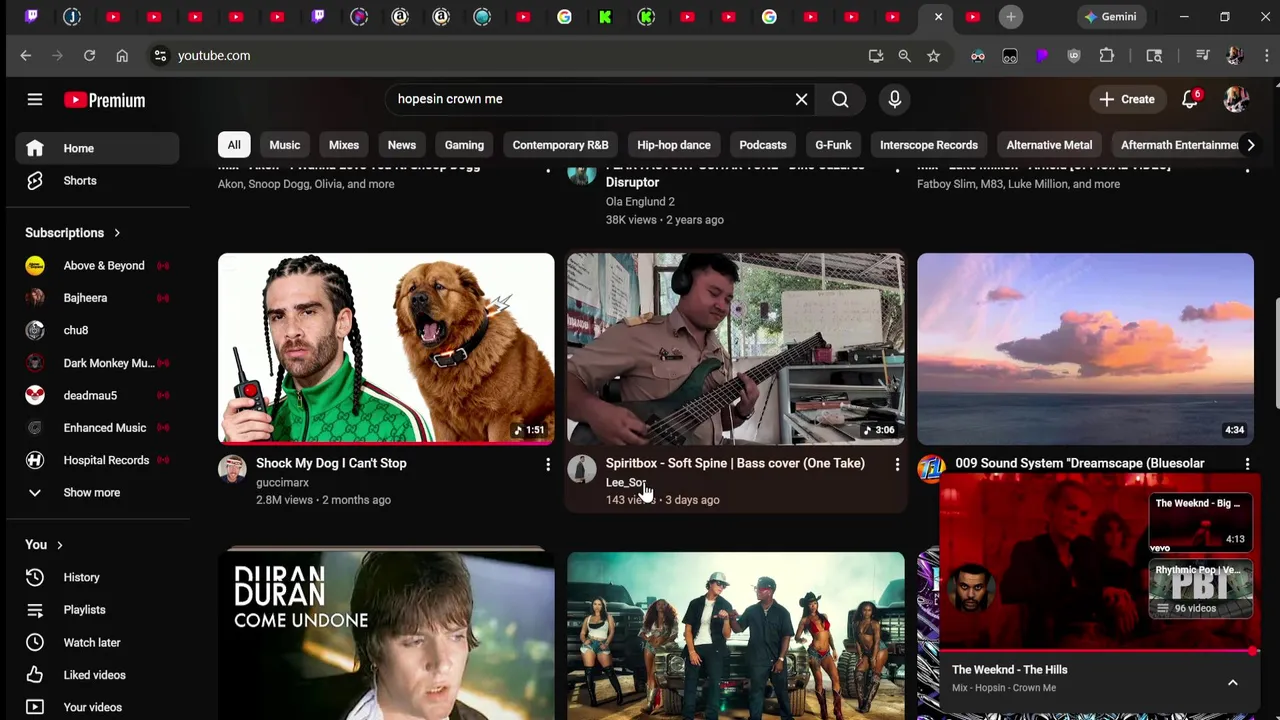Expand the Subscriptions section arrow
Image resolution: width=1280 pixels, height=720 pixels.
(117, 233)
